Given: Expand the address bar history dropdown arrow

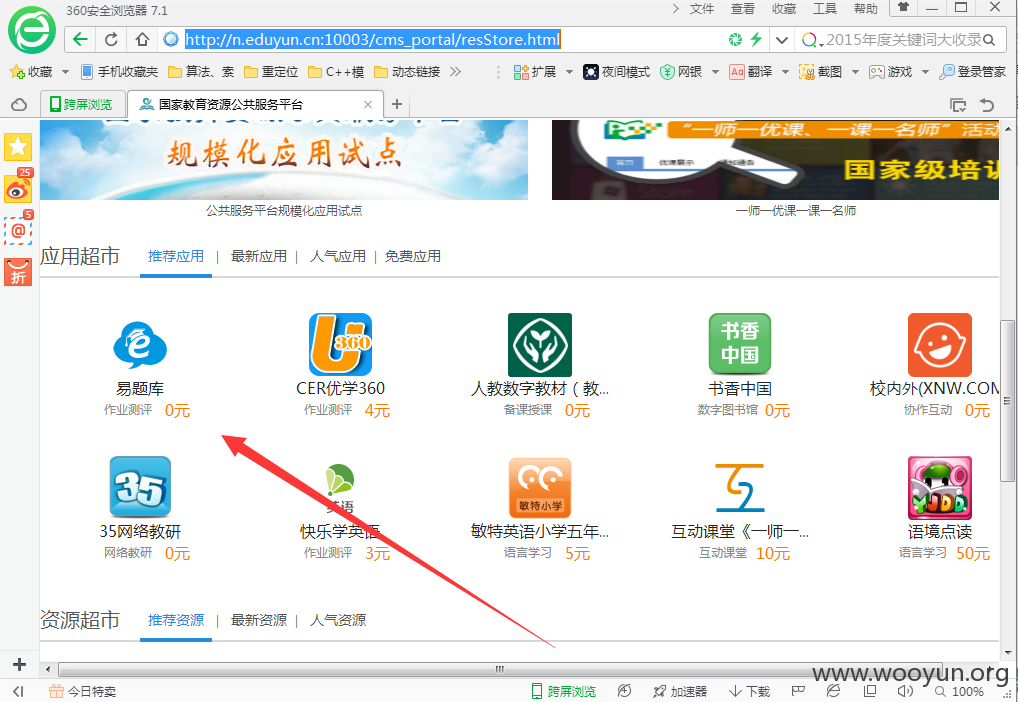Looking at the screenshot, I should (782, 40).
